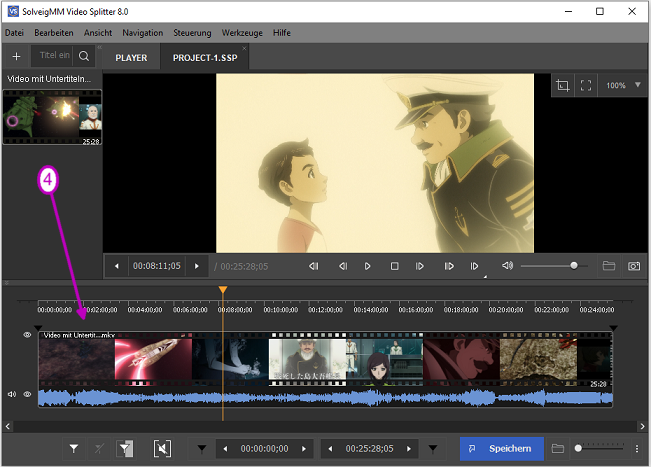Viewport: 651px width, 467px height.
Task: Open output folder next to Speichern
Action: pyautogui.click(x=558, y=449)
